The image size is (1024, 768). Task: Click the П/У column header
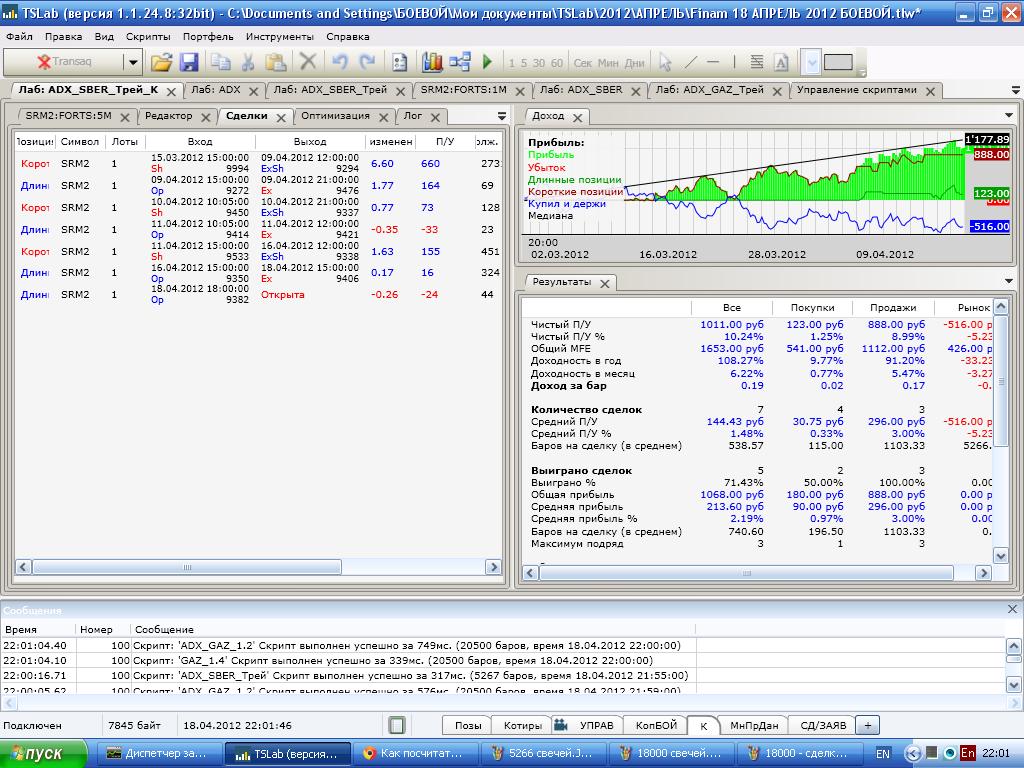pos(444,142)
